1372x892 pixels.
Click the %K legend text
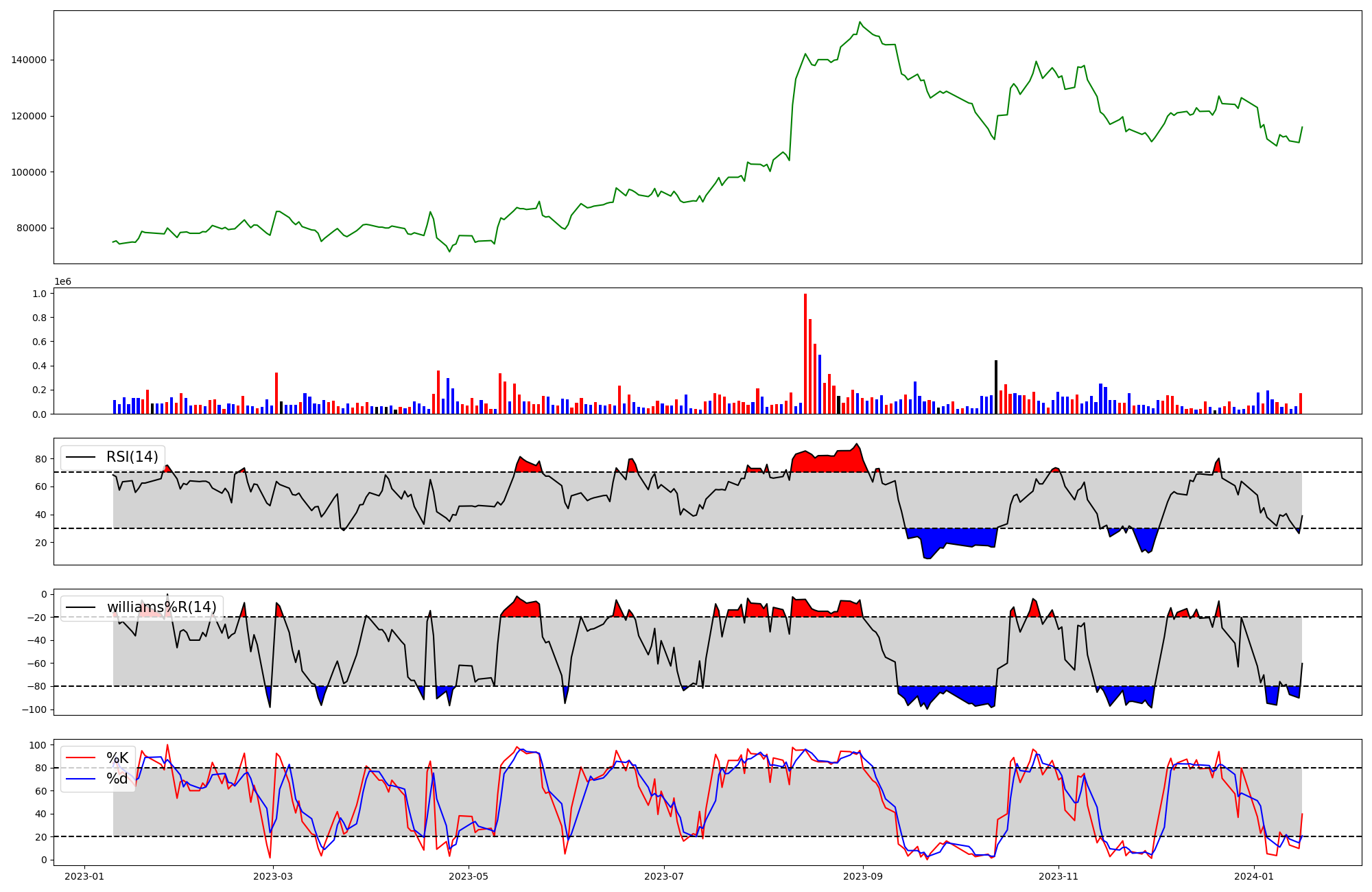point(117,758)
